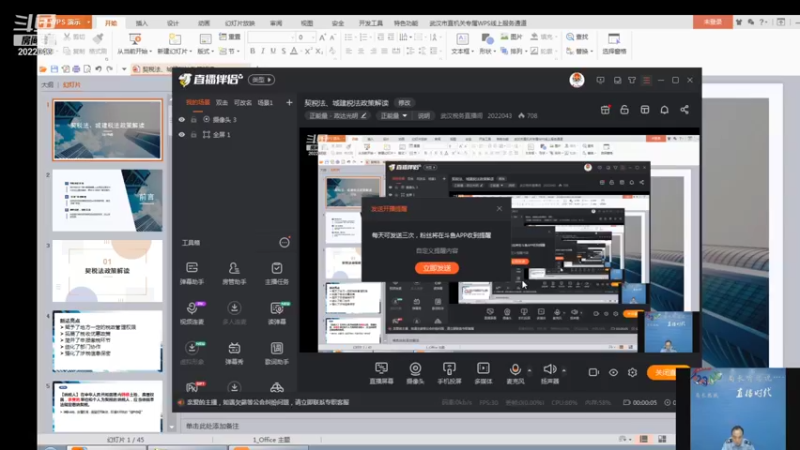800x450 pixels.
Task: Add a new scene with plus button
Action: tap(289, 103)
